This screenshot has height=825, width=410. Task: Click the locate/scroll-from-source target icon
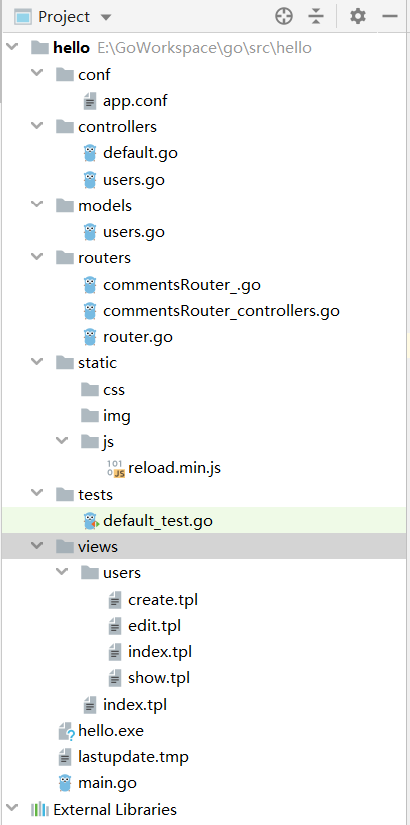pos(284,17)
